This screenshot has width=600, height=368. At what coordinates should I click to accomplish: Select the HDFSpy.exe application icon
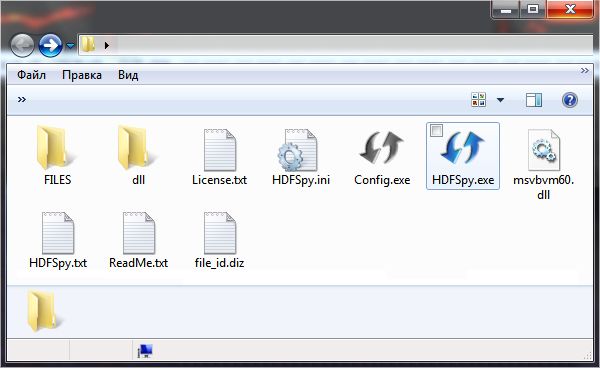coord(463,148)
